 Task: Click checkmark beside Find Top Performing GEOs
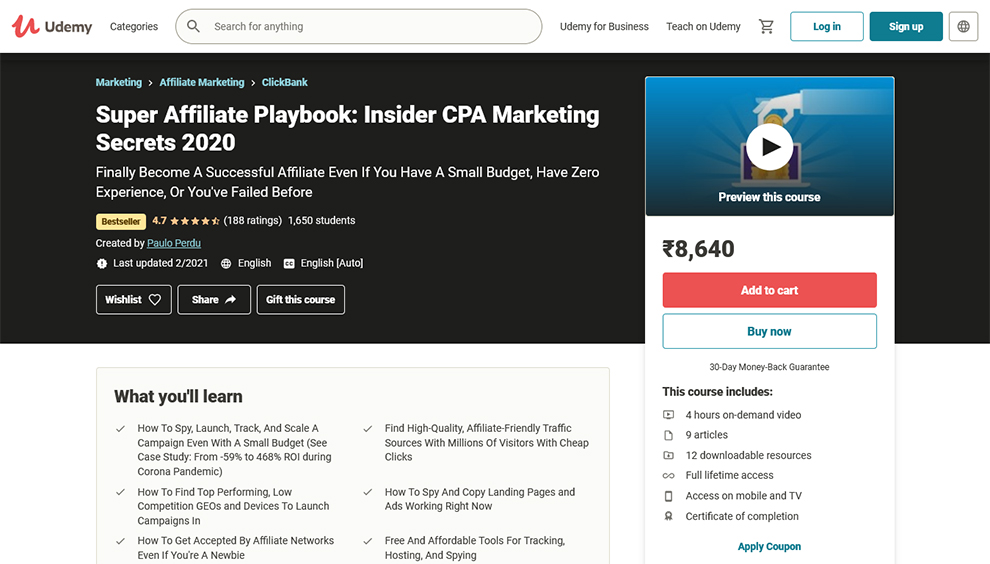(x=120, y=492)
